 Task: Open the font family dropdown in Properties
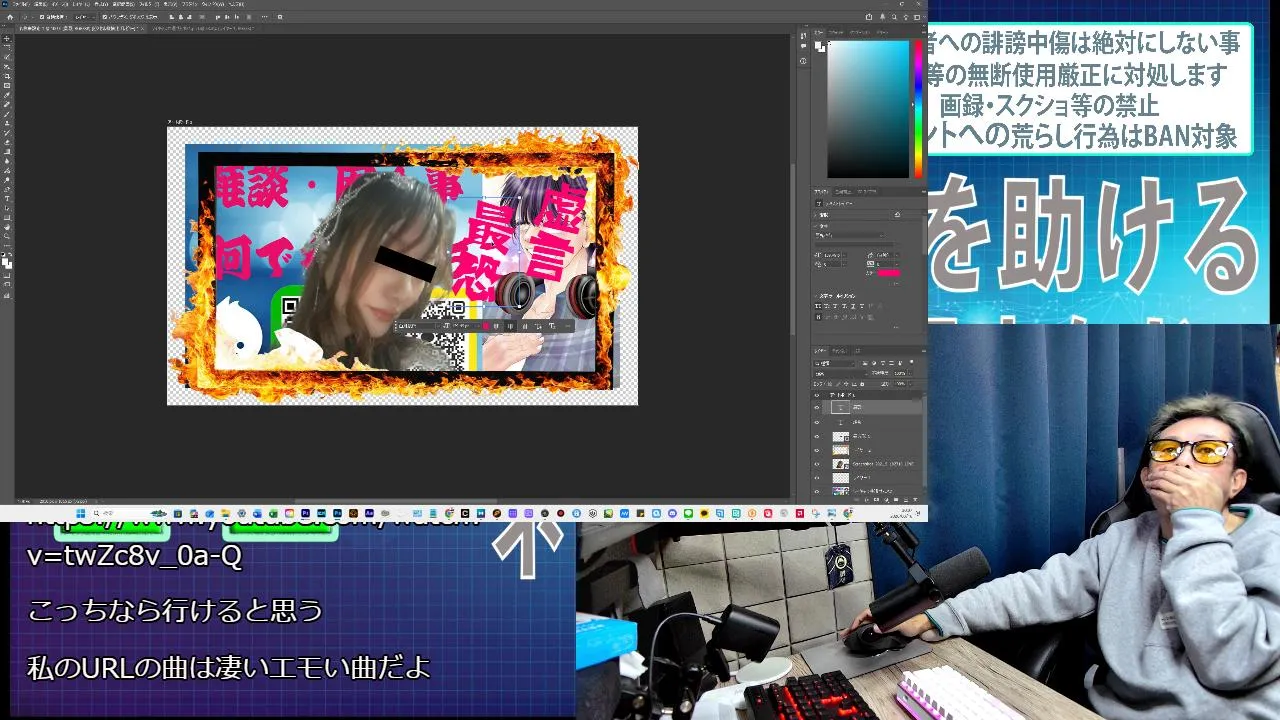tap(850, 235)
